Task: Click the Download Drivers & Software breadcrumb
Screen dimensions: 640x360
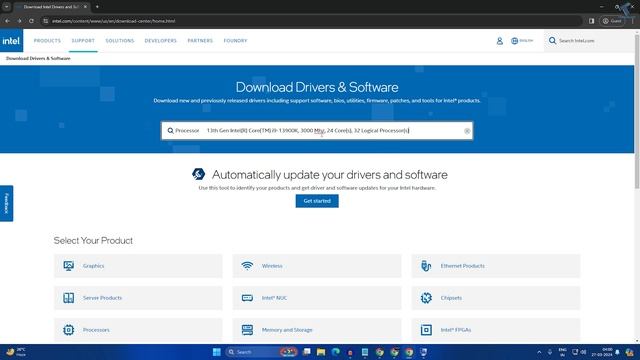Action: 38,58
